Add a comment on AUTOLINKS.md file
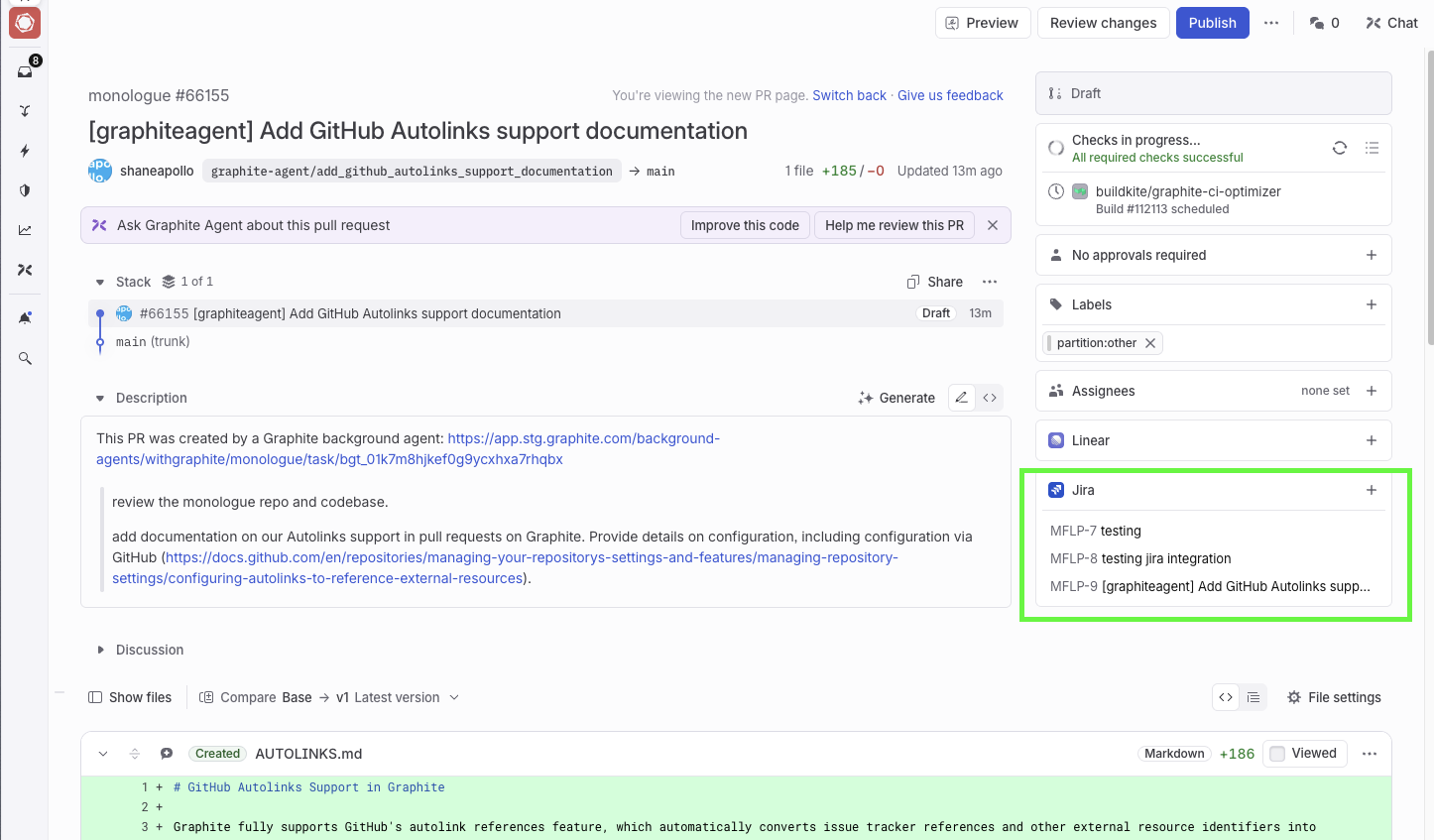Image resolution: width=1434 pixels, height=840 pixels. [167, 754]
